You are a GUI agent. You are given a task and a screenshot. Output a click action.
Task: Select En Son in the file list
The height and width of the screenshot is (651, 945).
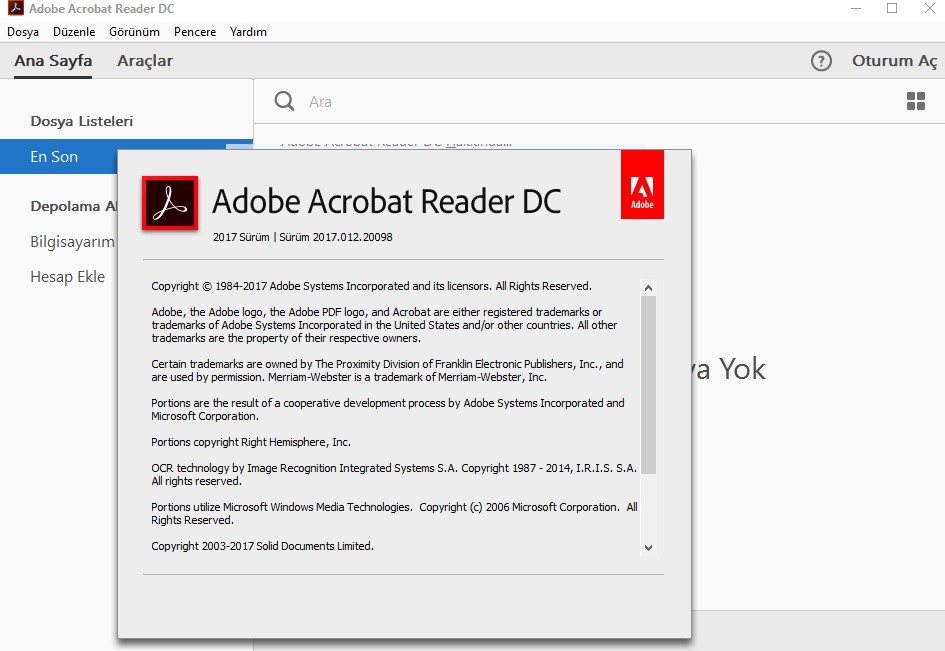coord(59,157)
